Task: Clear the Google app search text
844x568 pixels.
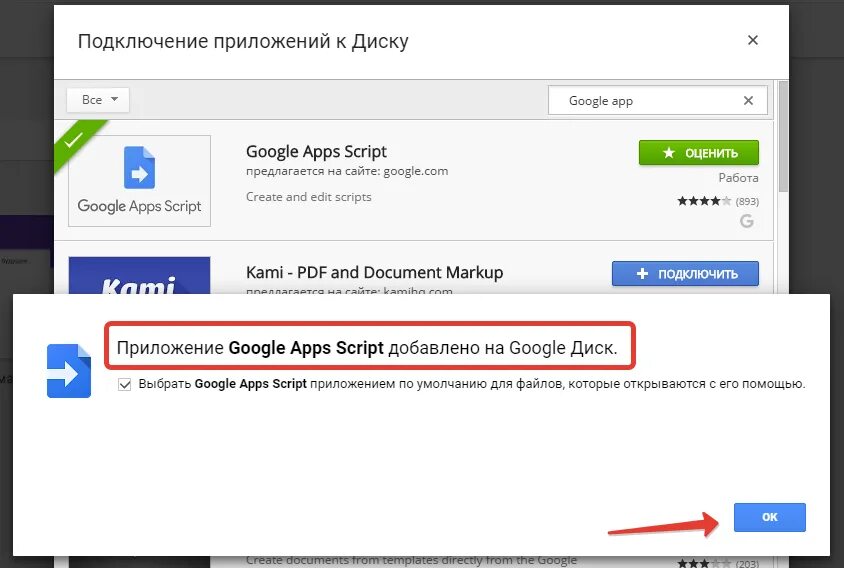Action: [x=748, y=100]
